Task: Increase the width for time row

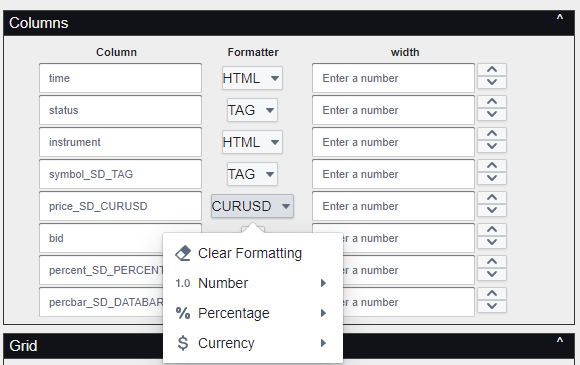Action: pyautogui.click(x=492, y=70)
